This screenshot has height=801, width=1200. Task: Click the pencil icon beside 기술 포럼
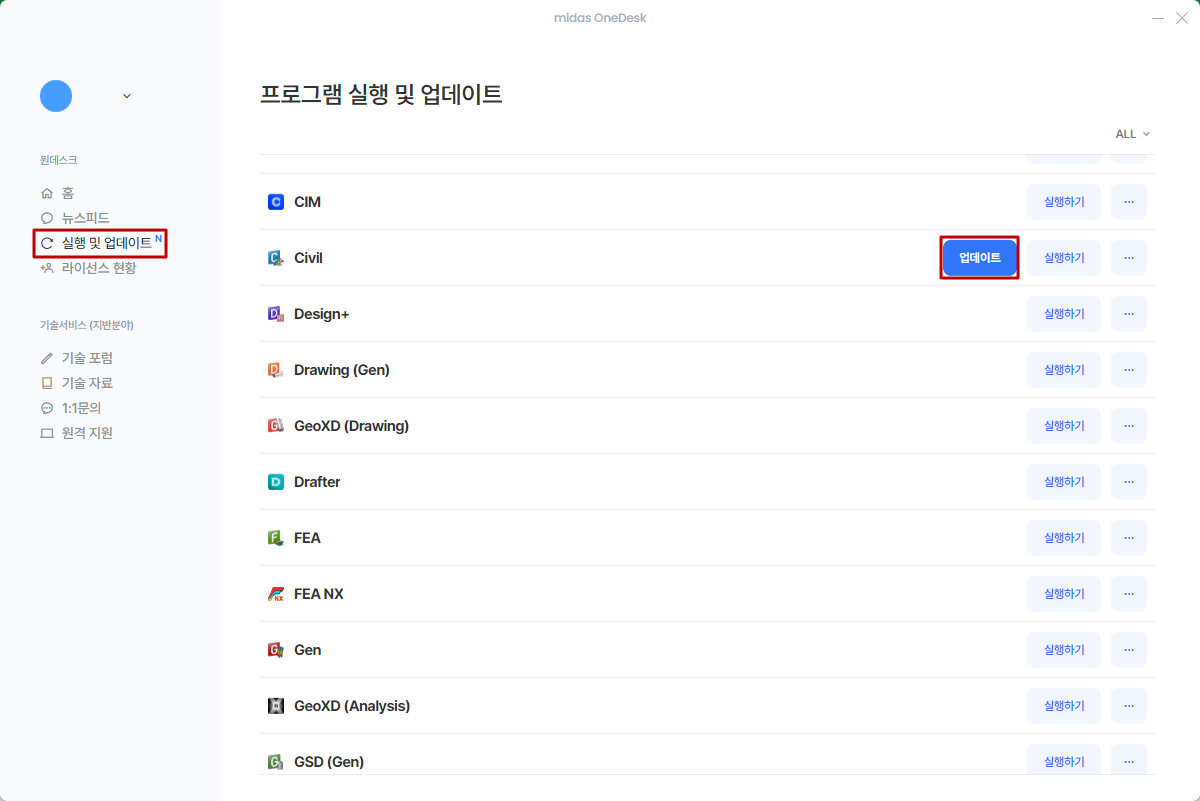tap(46, 358)
